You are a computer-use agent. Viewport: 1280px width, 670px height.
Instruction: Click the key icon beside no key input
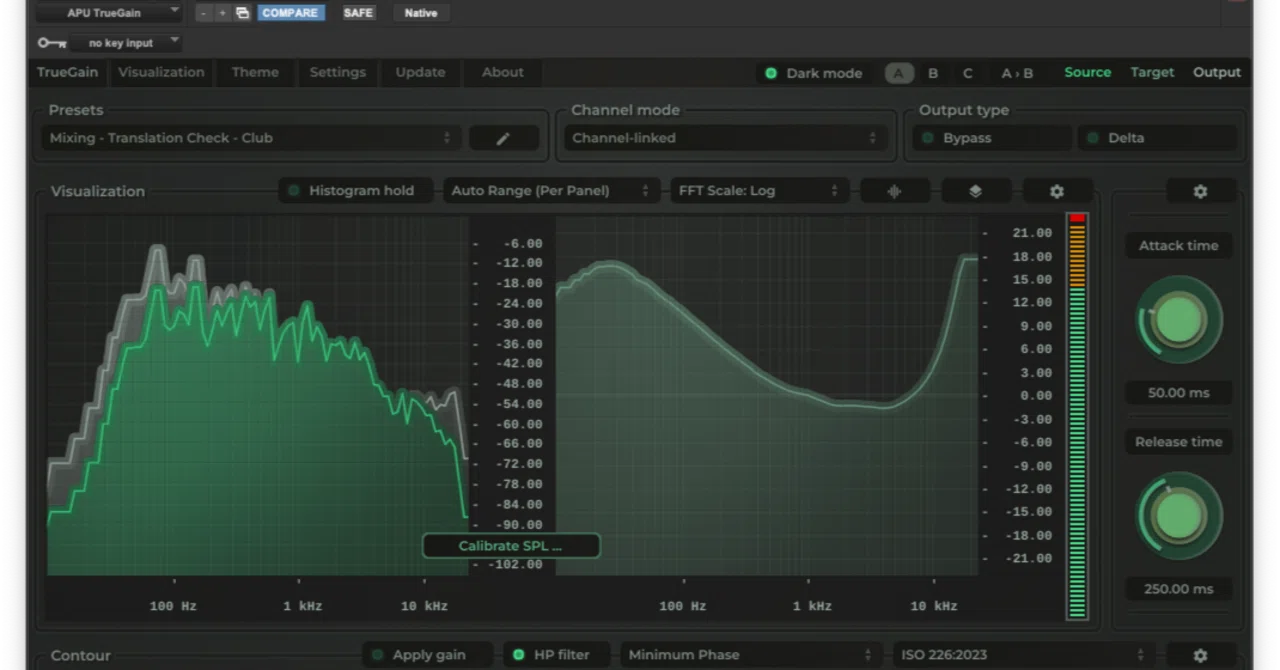51,43
